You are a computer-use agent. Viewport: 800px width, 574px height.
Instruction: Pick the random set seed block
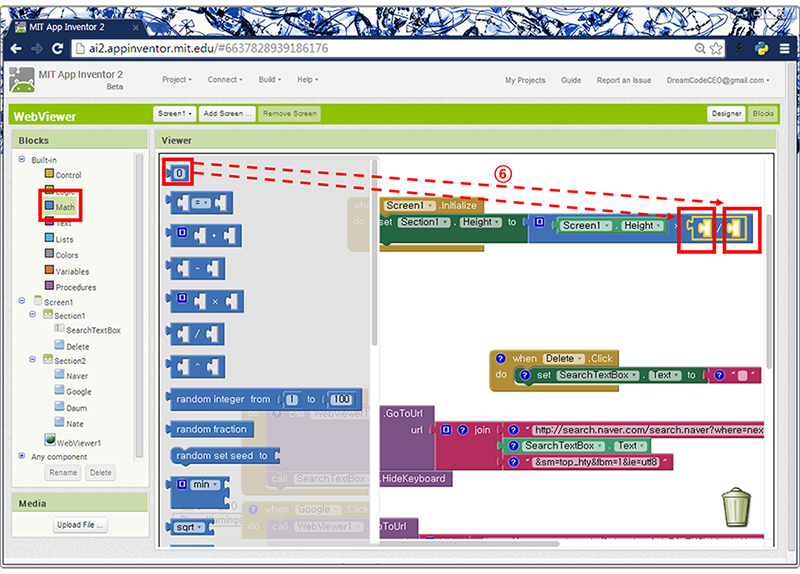pos(225,456)
